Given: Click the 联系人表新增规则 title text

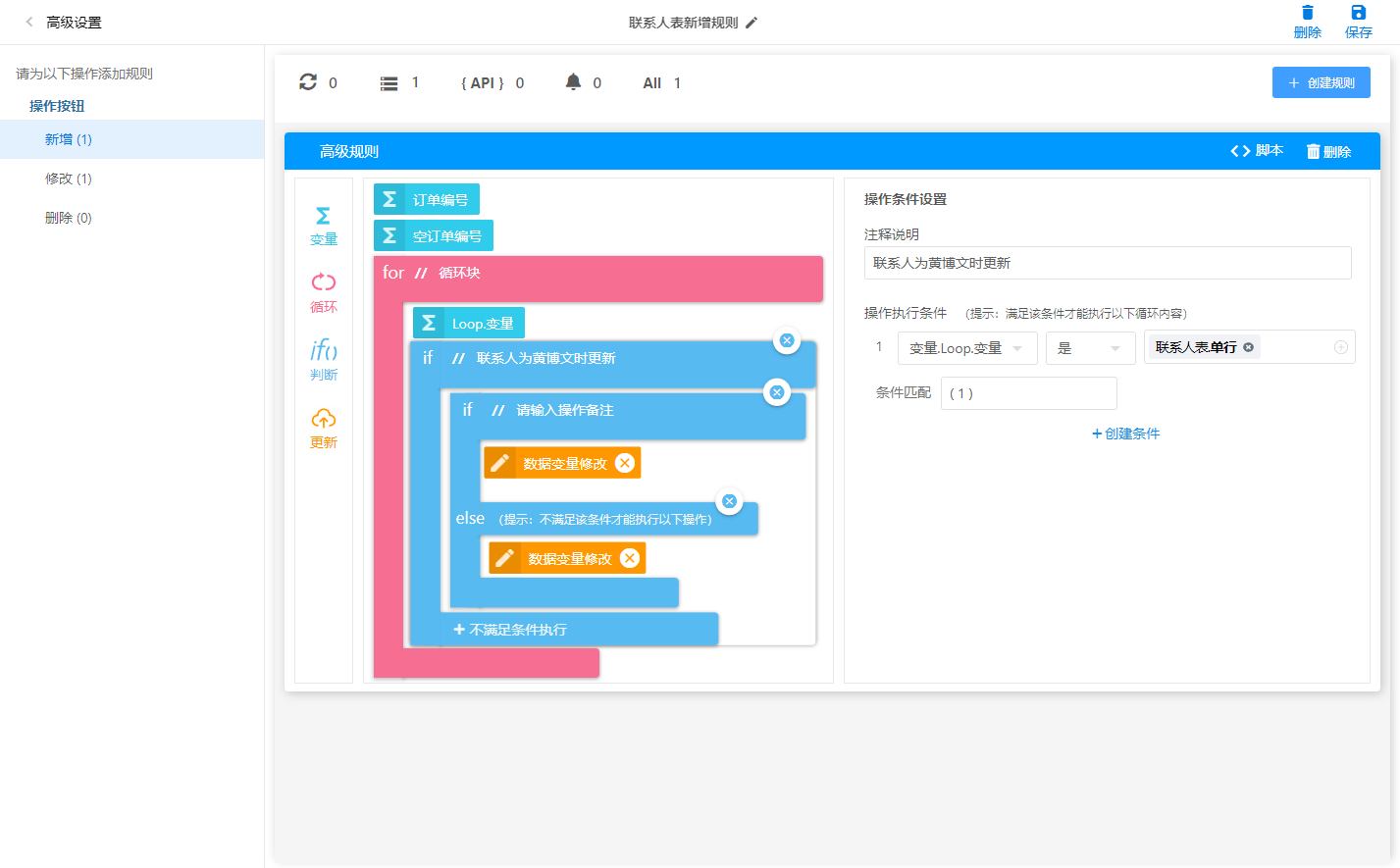Looking at the screenshot, I should (683, 23).
